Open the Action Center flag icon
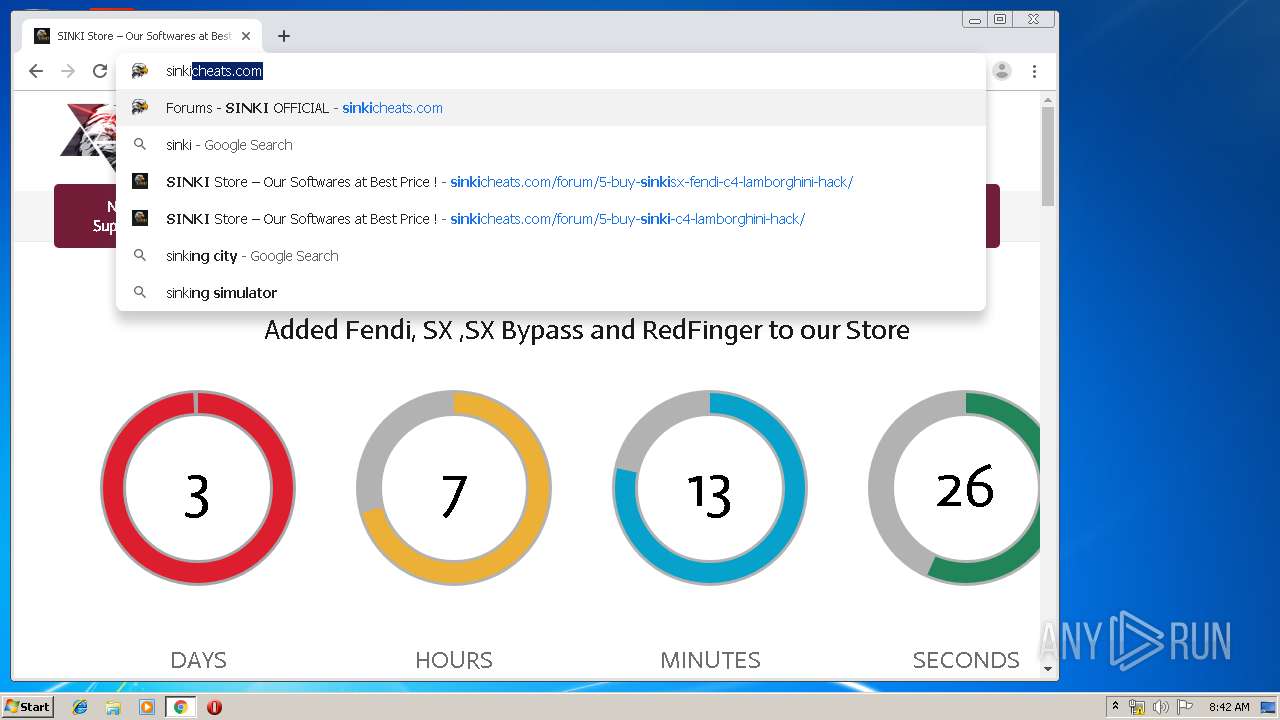 1185,707
